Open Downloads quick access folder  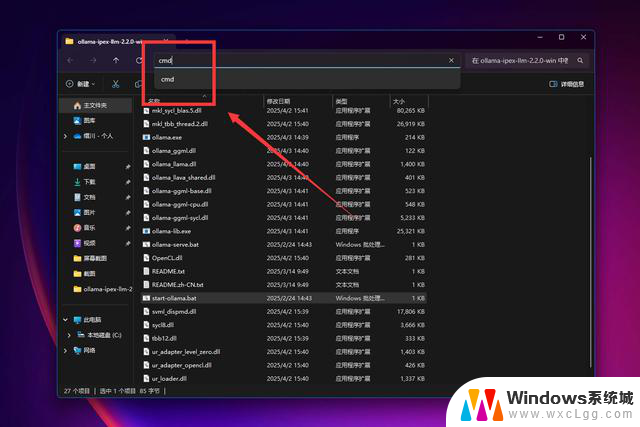(89, 182)
